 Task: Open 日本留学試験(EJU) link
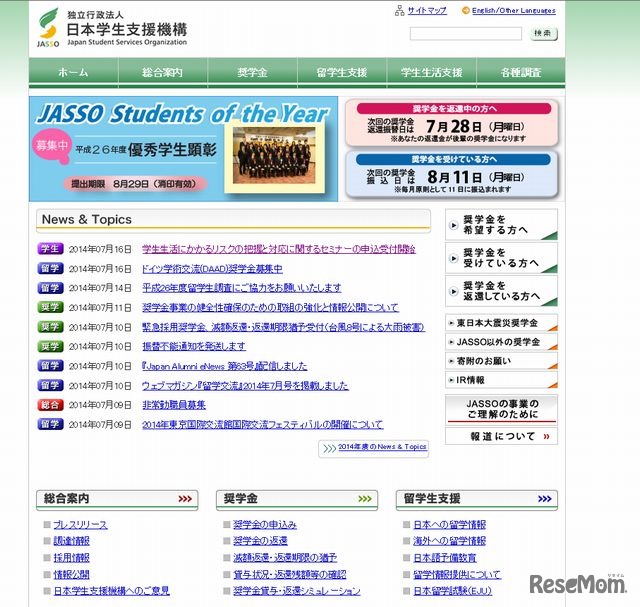(453, 591)
